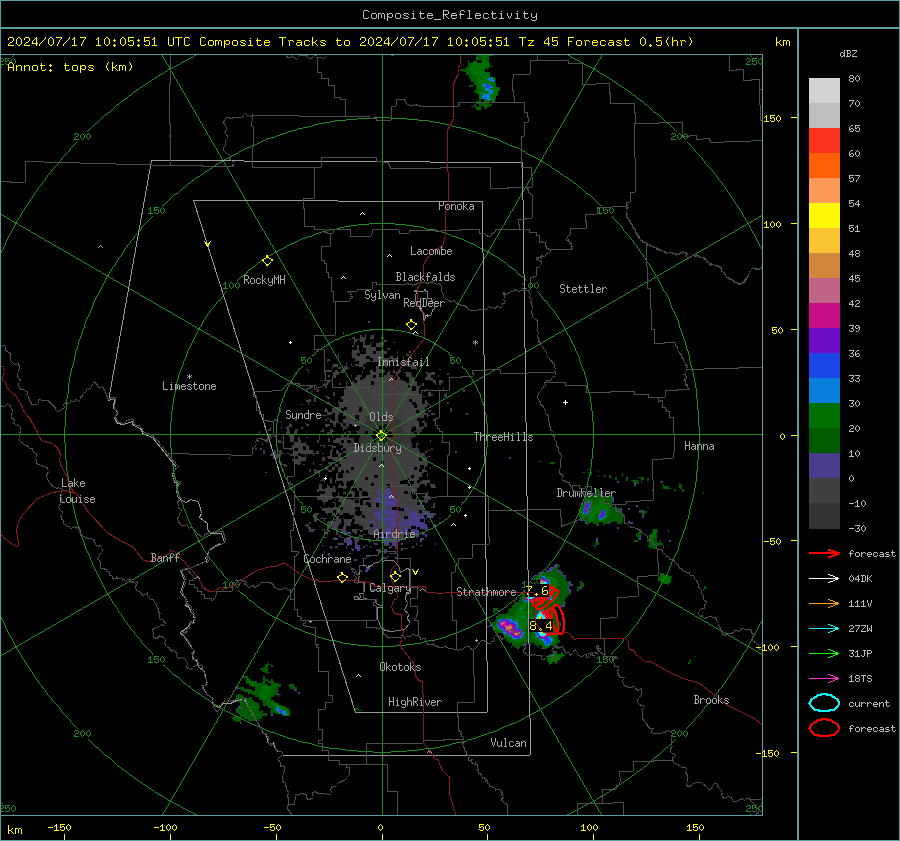The width and height of the screenshot is (900, 841).
Task: Click the Strathmore city label
Action: click(486, 592)
